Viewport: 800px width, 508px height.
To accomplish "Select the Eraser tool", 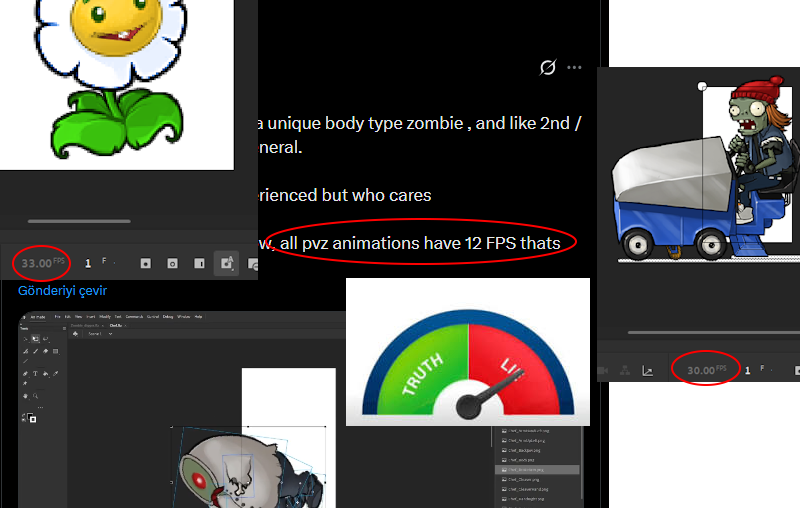I will (x=45, y=351).
